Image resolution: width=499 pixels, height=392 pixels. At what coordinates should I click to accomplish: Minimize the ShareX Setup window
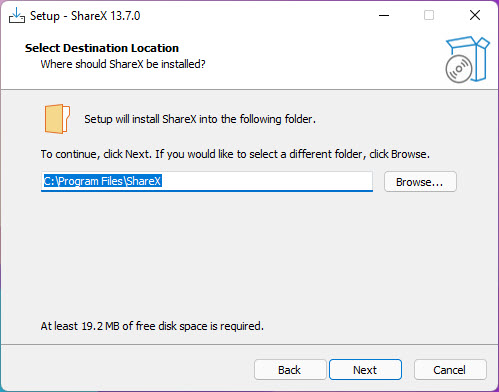[x=384, y=15]
